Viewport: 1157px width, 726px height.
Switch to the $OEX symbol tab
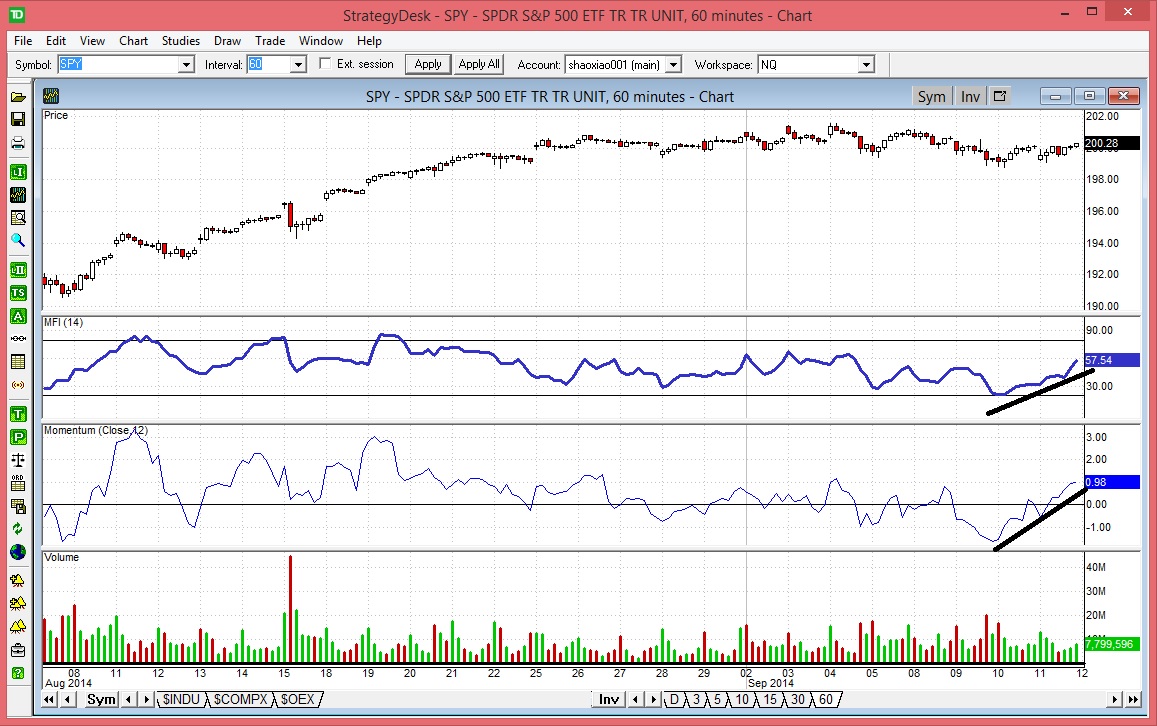(298, 699)
